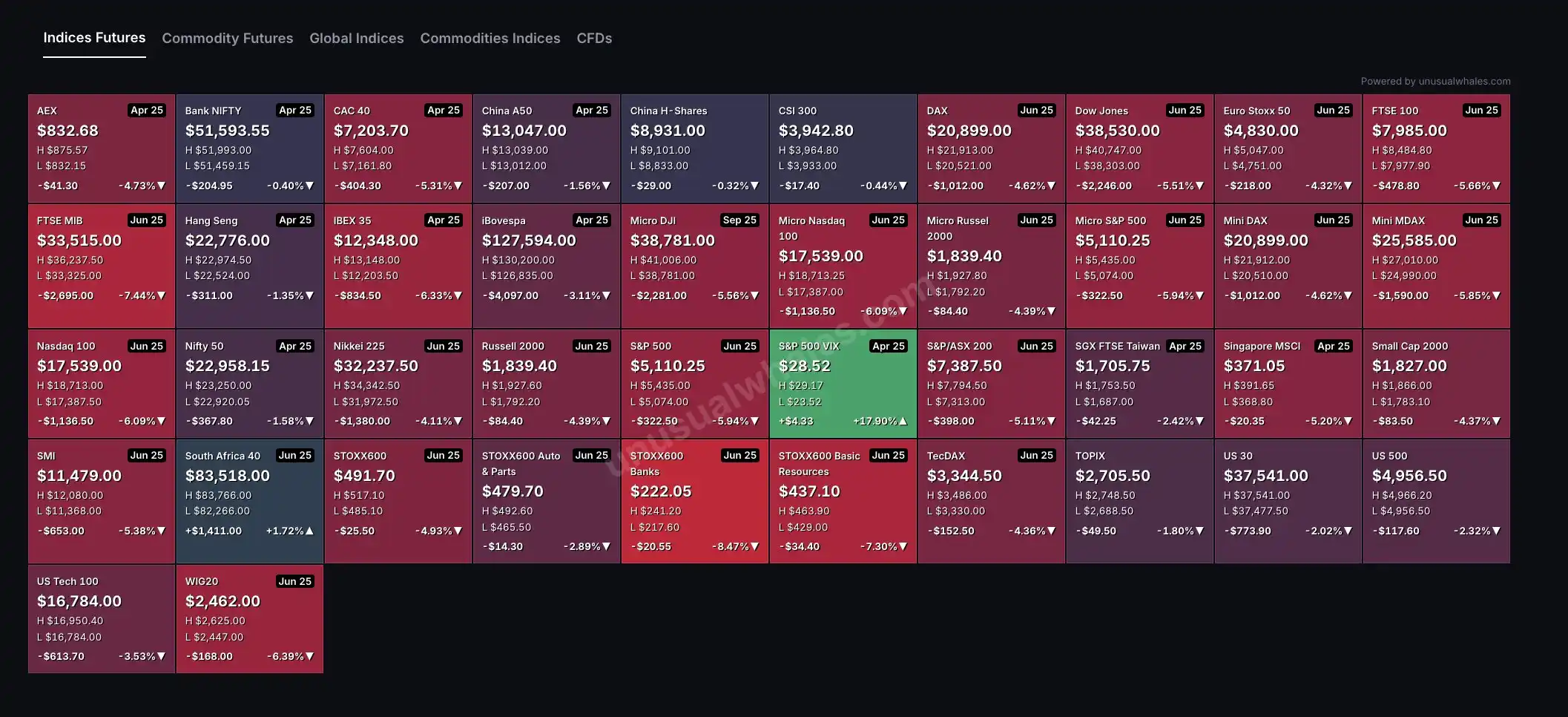The image size is (1568, 717).
Task: Click the green S&P 500 VIX tile
Action: pyautogui.click(x=843, y=384)
